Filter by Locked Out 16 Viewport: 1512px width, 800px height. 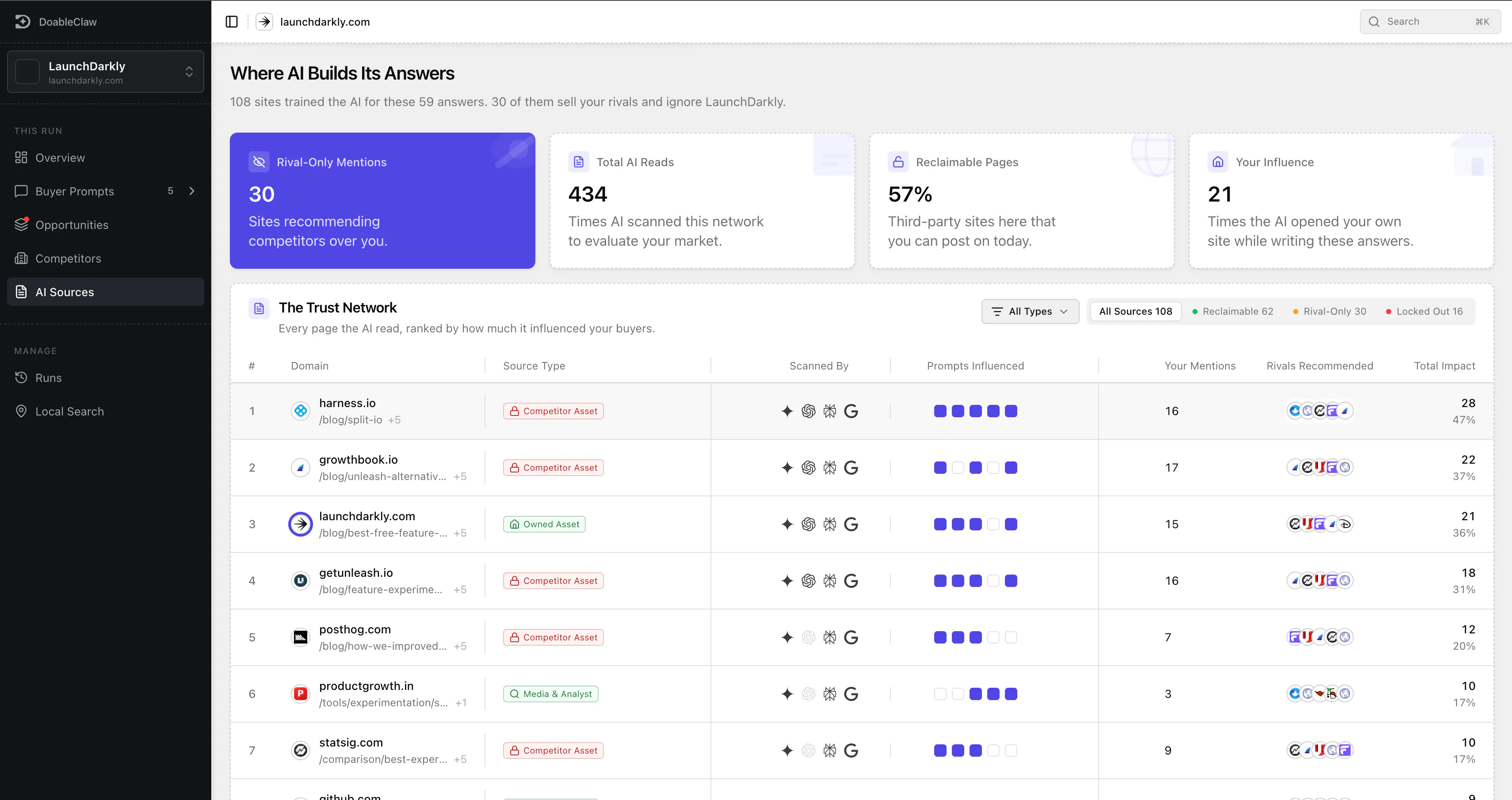pos(1424,312)
